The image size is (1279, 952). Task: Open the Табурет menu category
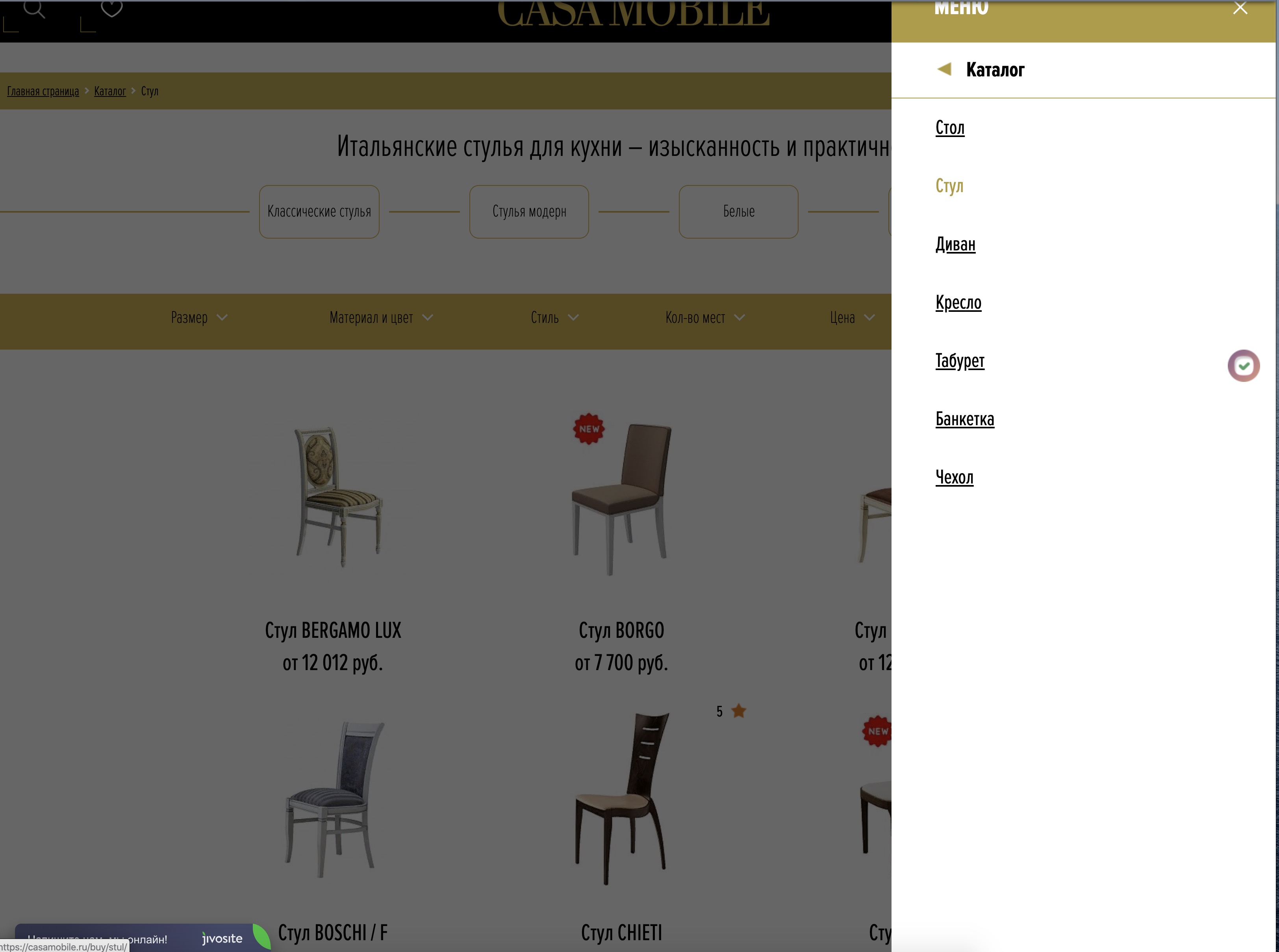click(x=960, y=361)
